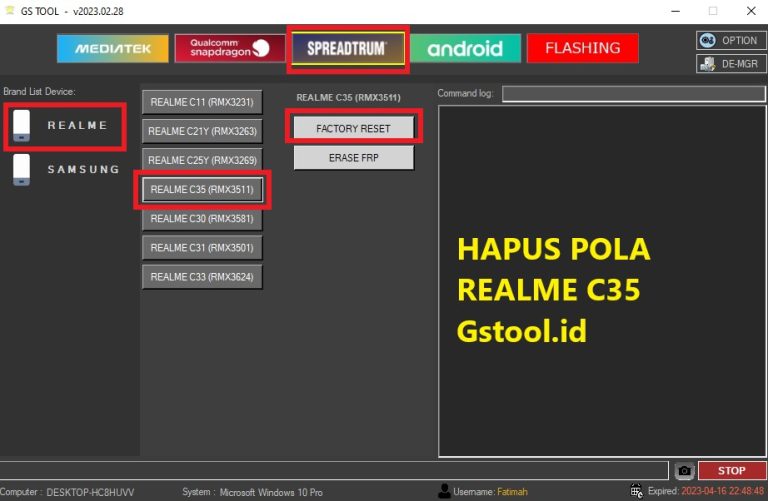The image size is (768, 501).
Task: Open the MediaTek chipset tab
Action: [x=112, y=48]
